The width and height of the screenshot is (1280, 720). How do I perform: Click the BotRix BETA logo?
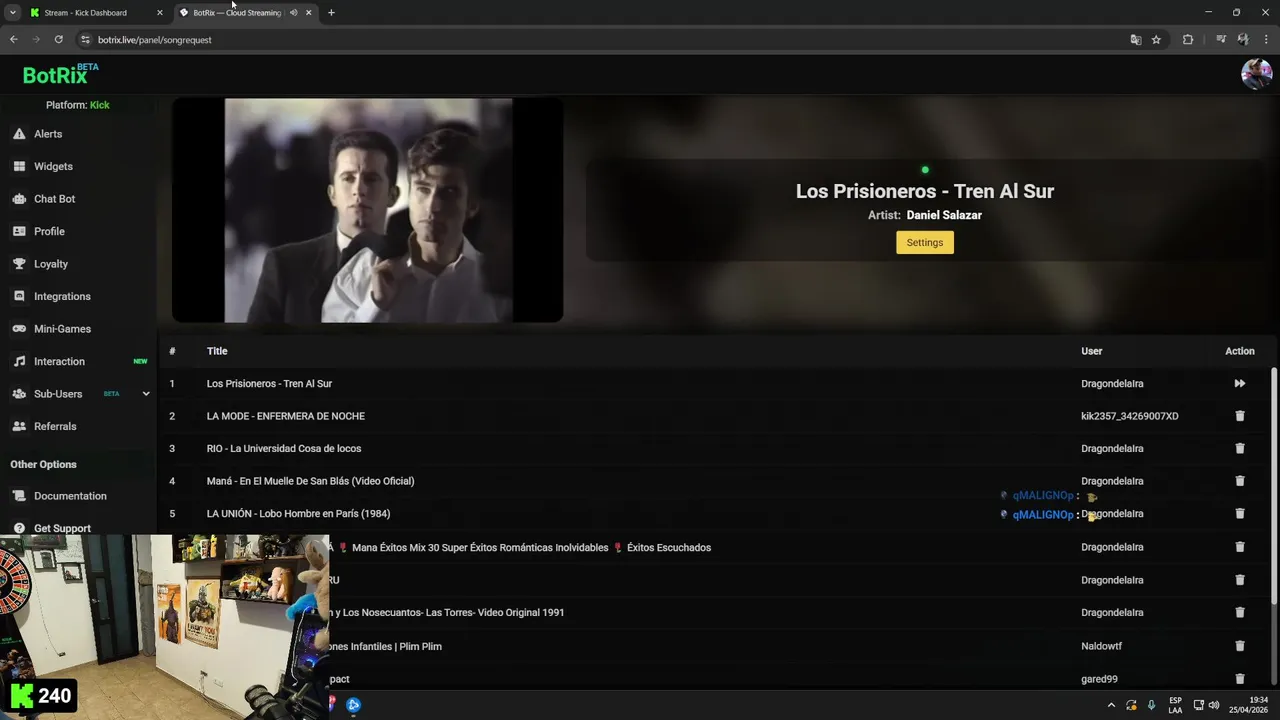tap(60, 75)
